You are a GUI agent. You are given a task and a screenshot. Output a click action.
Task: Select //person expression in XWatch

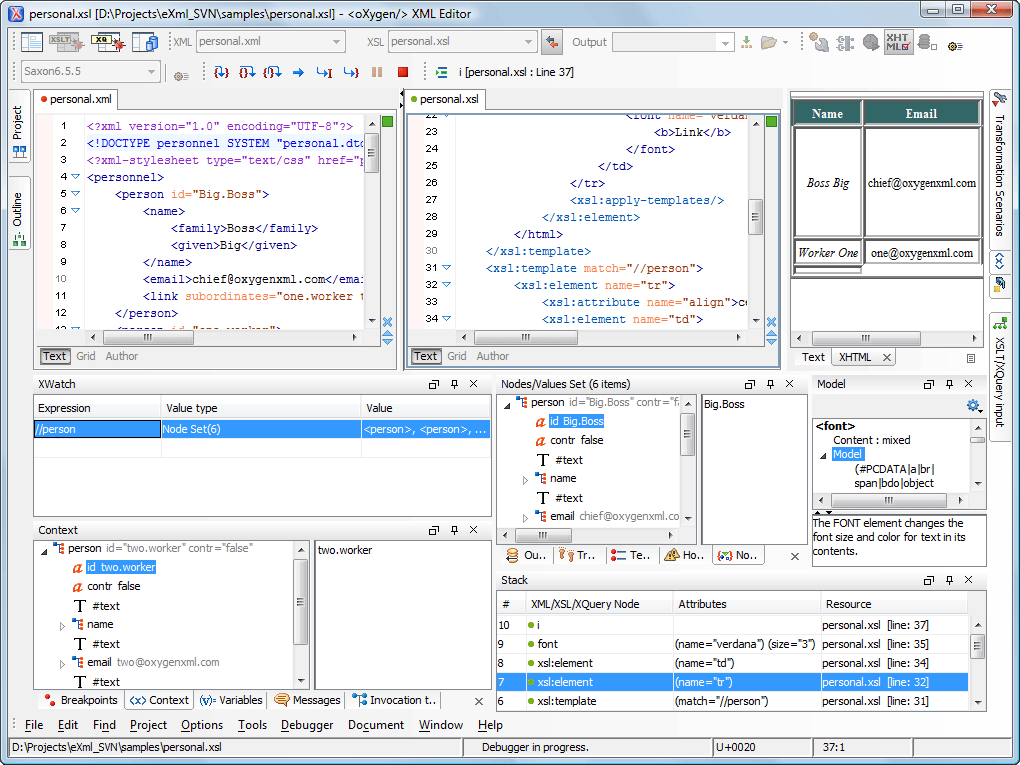pyautogui.click(x=97, y=429)
